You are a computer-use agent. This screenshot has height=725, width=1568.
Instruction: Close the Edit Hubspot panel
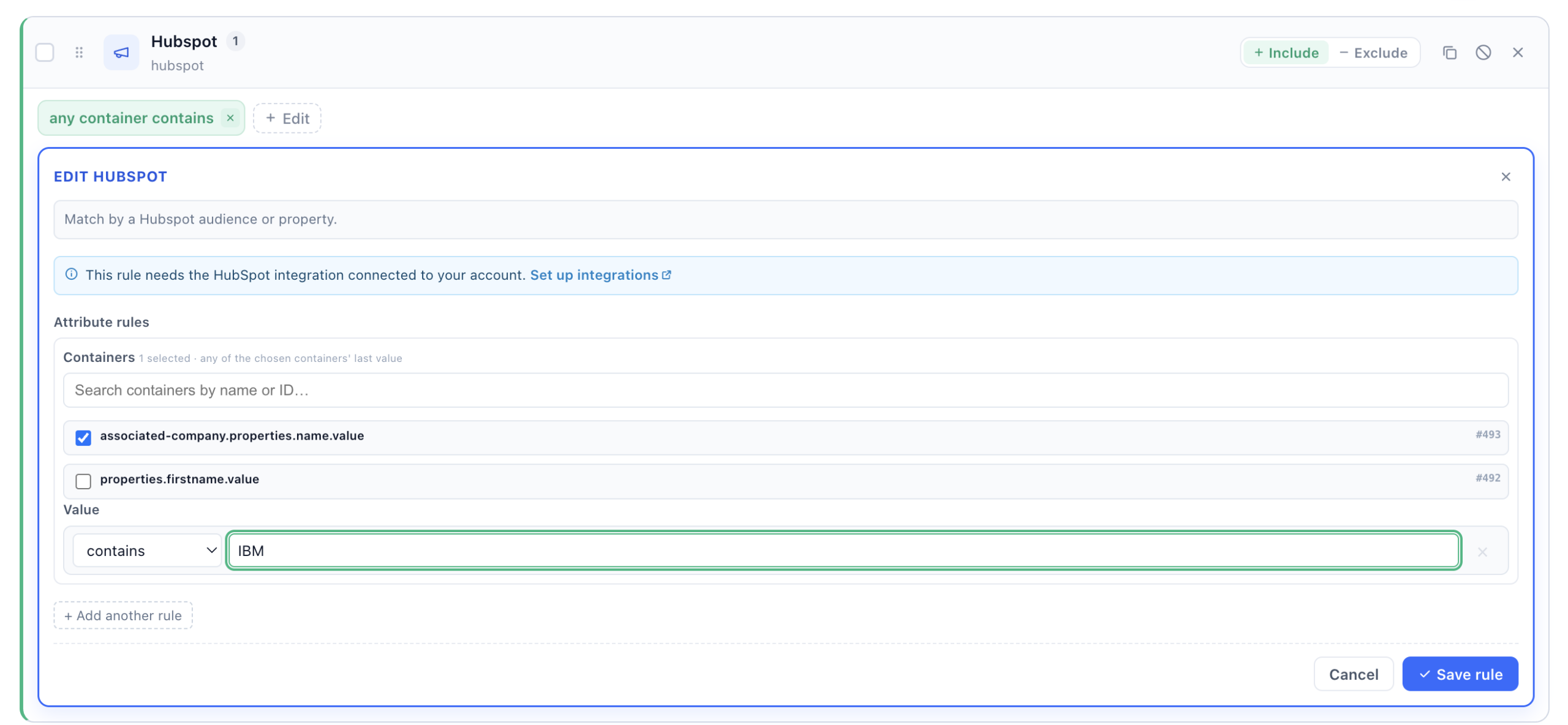tap(1506, 177)
